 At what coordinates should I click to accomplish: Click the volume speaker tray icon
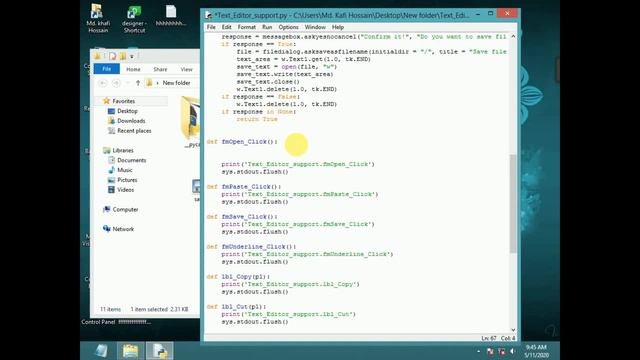pyautogui.click(x=513, y=351)
